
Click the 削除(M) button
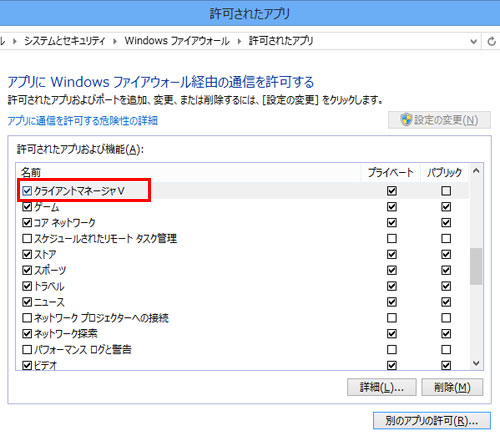pyautogui.click(x=452, y=387)
